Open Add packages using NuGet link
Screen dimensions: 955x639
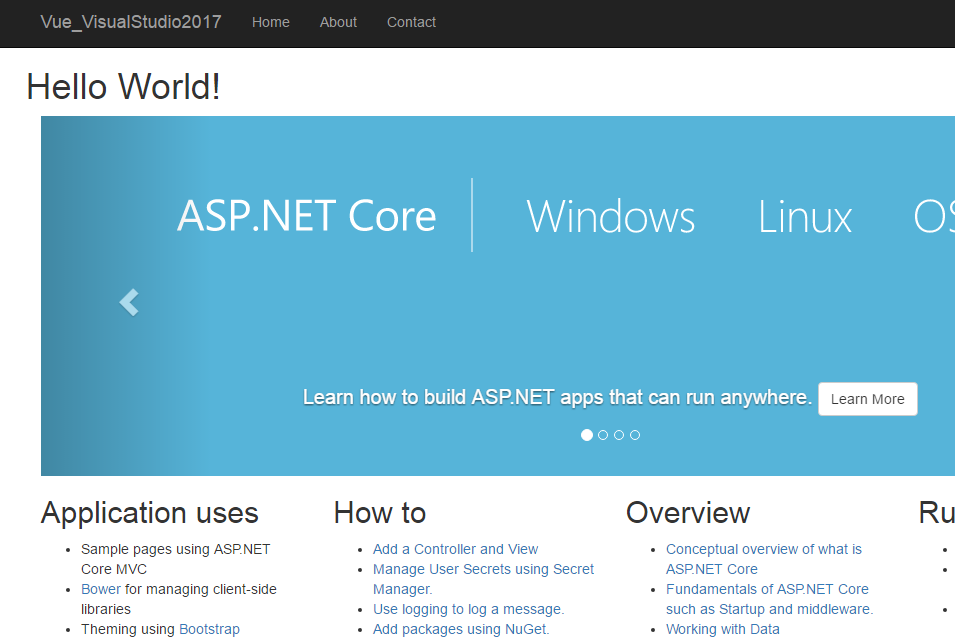461,629
